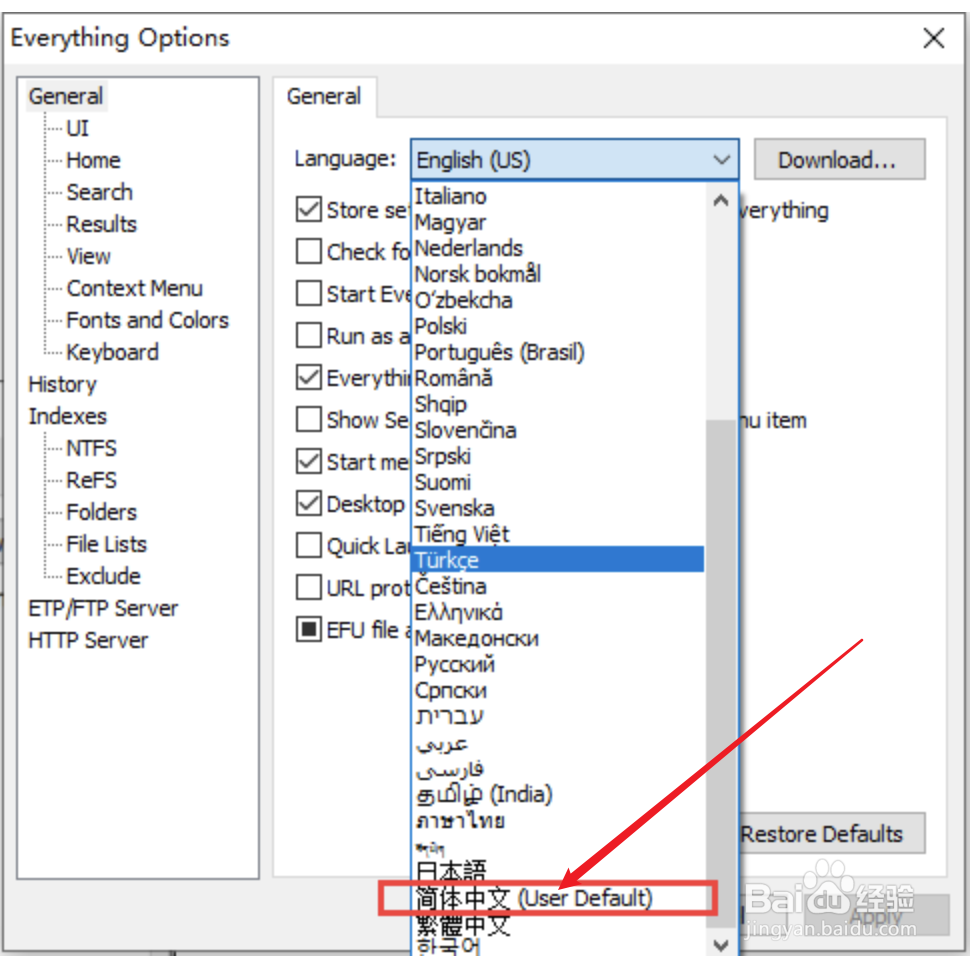
Task: Open the General settings tab
Action: pyautogui.click(x=324, y=97)
